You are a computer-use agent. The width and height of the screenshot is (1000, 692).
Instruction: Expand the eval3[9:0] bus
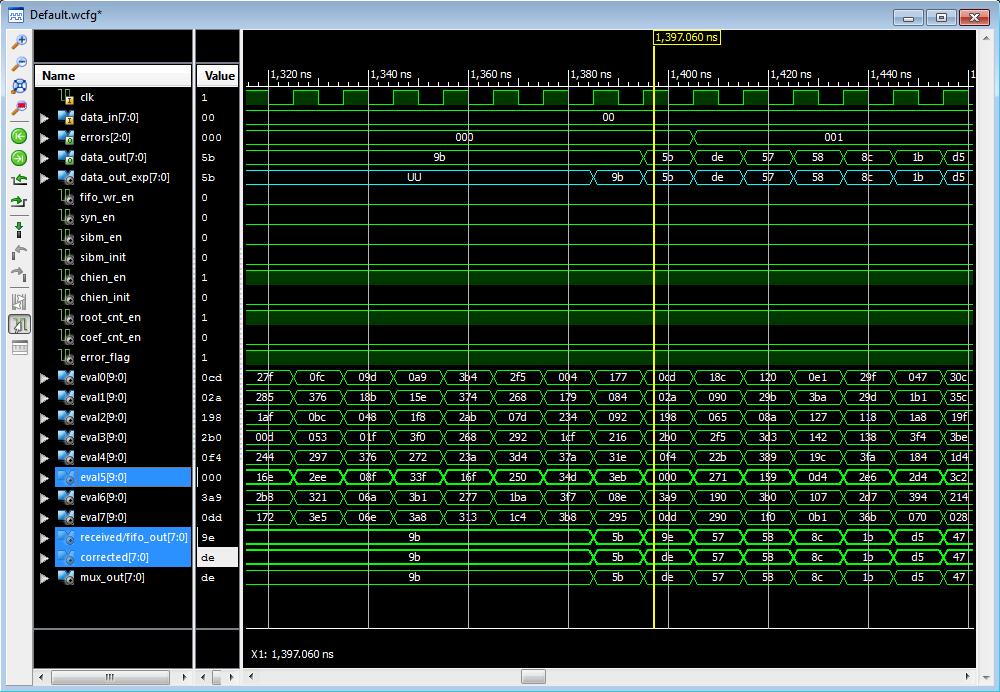tap(44, 438)
